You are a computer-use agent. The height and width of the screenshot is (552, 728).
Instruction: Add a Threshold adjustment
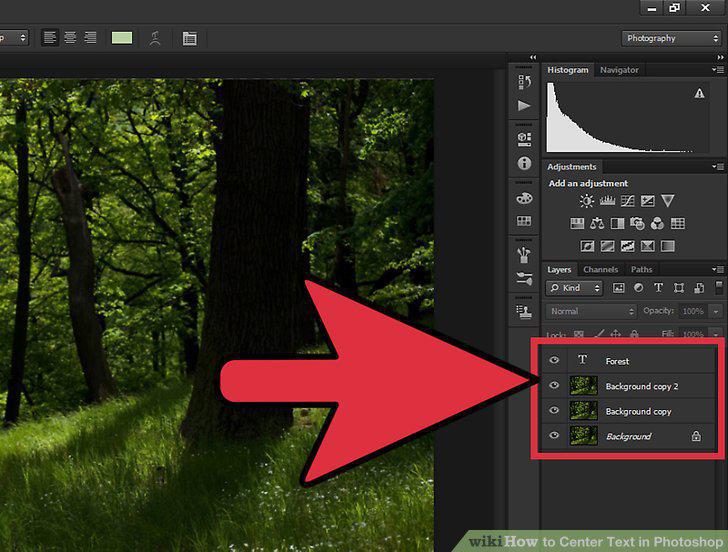(628, 246)
